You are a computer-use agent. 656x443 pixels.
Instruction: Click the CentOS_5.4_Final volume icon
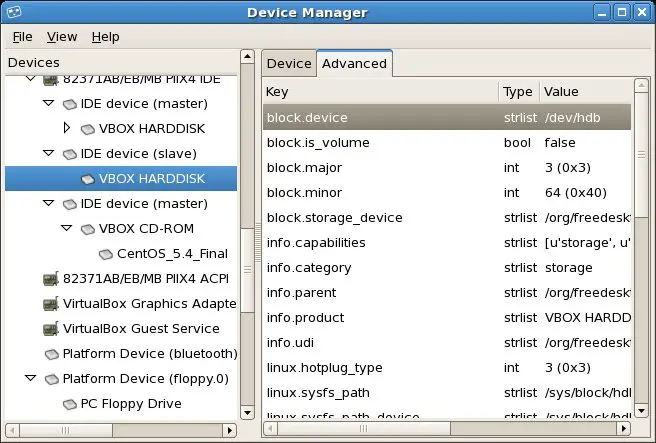coord(106,254)
